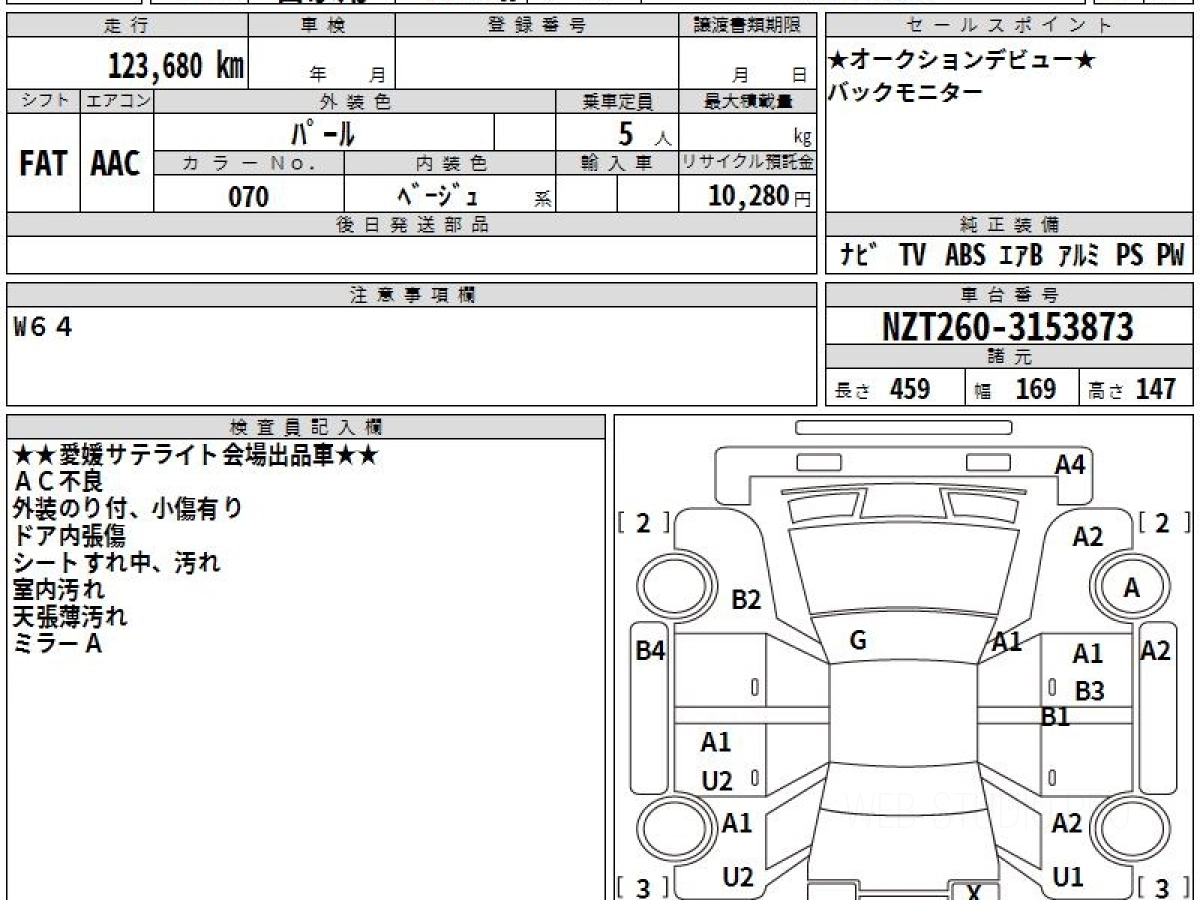Click the 乗車定員 header

(617, 101)
